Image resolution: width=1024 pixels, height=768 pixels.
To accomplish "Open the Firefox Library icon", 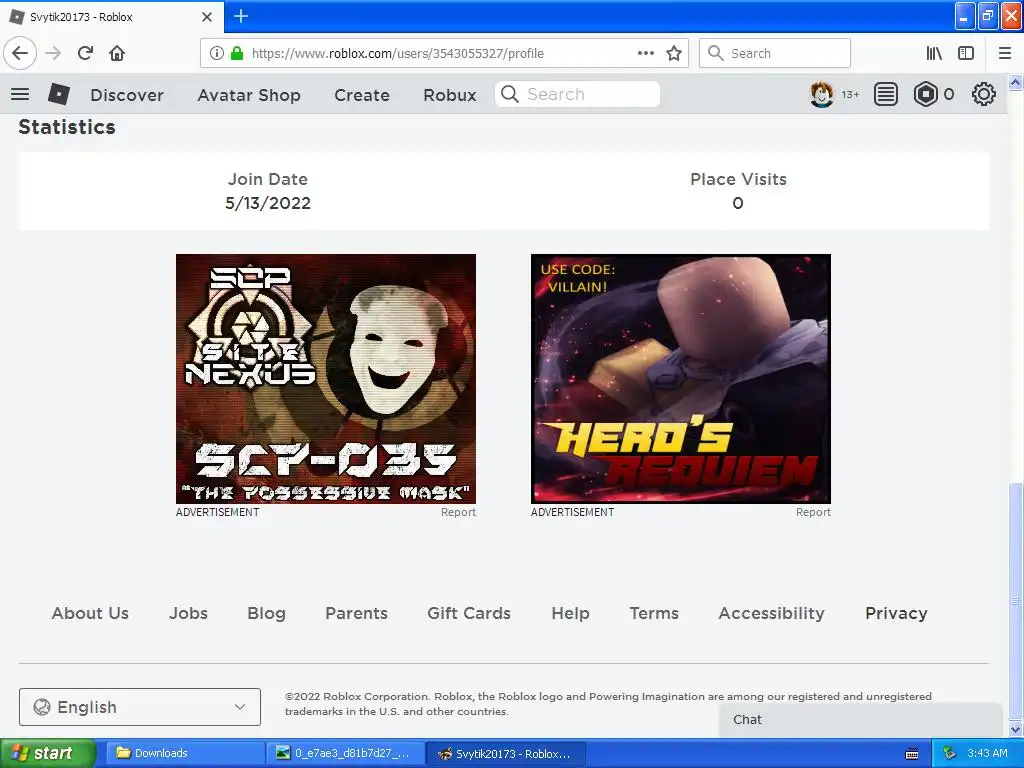I will pyautogui.click(x=934, y=53).
